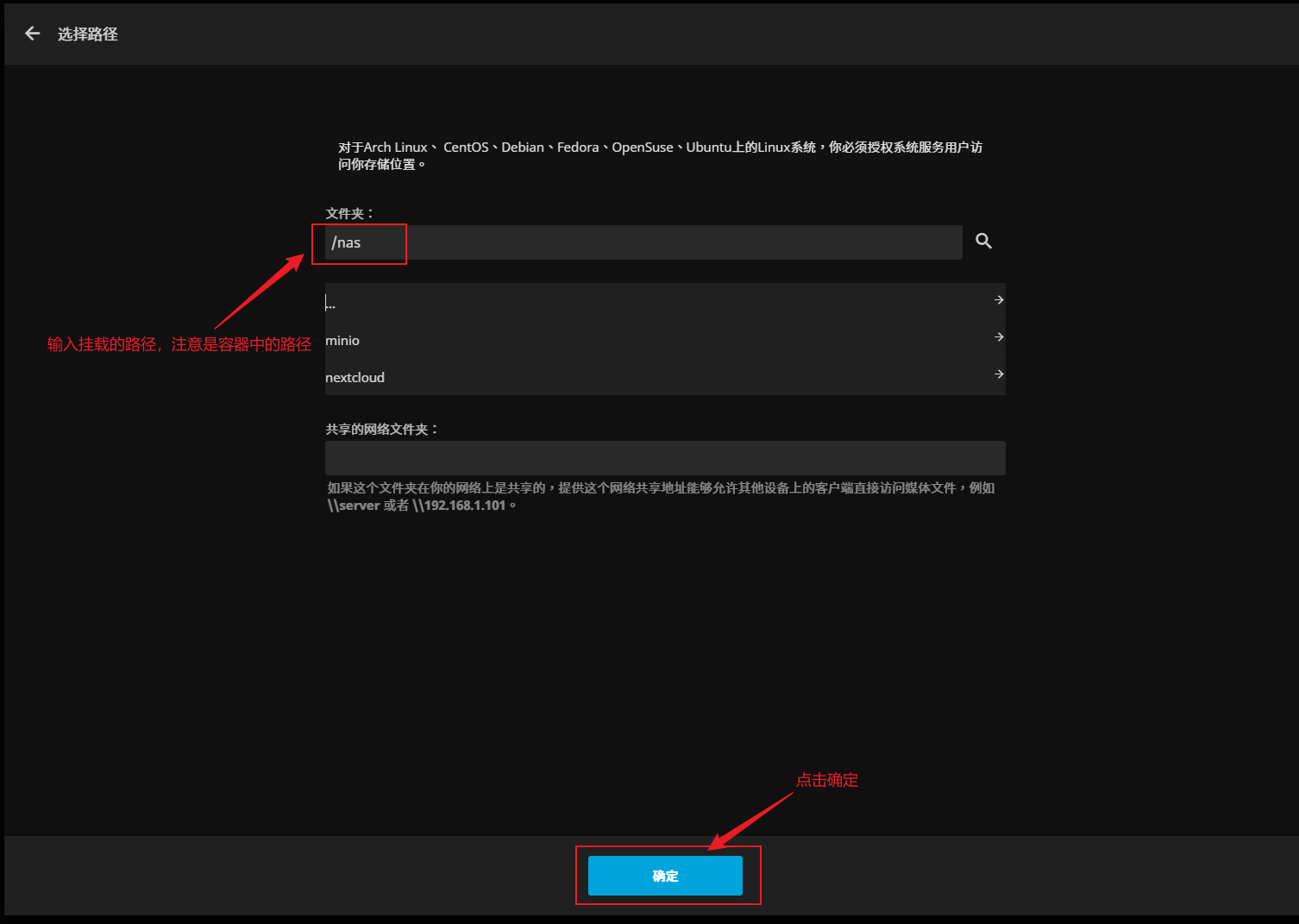Click the arrow next to the '..' entry
This screenshot has height=924, width=1299.
pos(998,300)
